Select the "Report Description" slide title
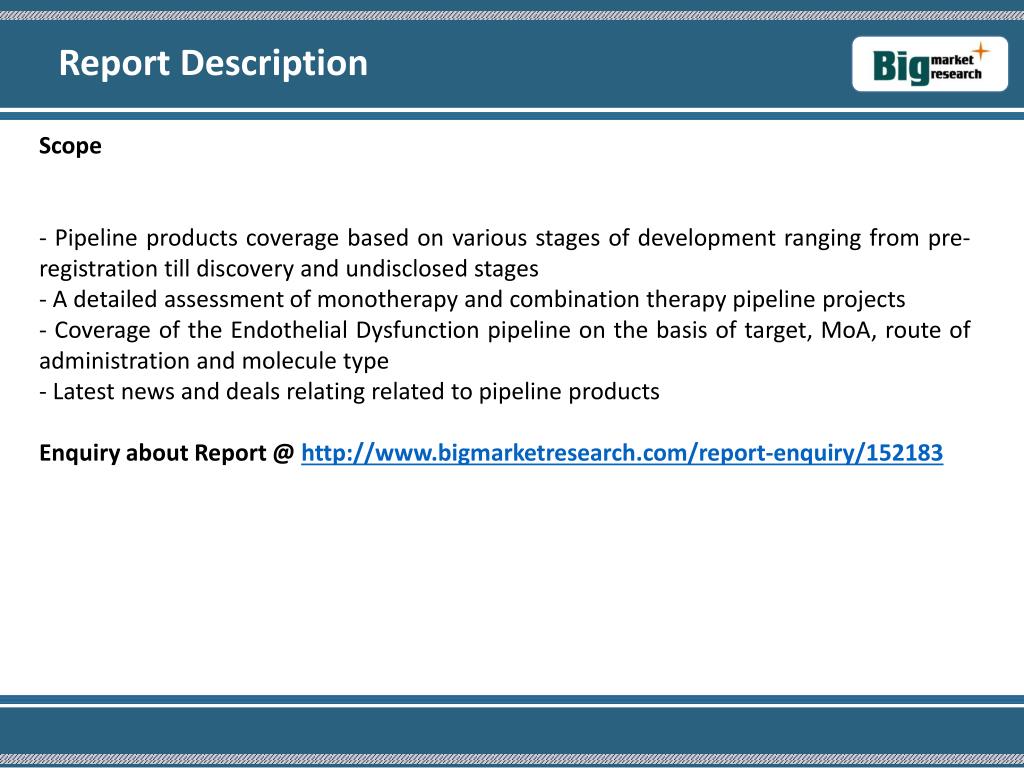Viewport: 1024px width, 768px height. coord(213,63)
